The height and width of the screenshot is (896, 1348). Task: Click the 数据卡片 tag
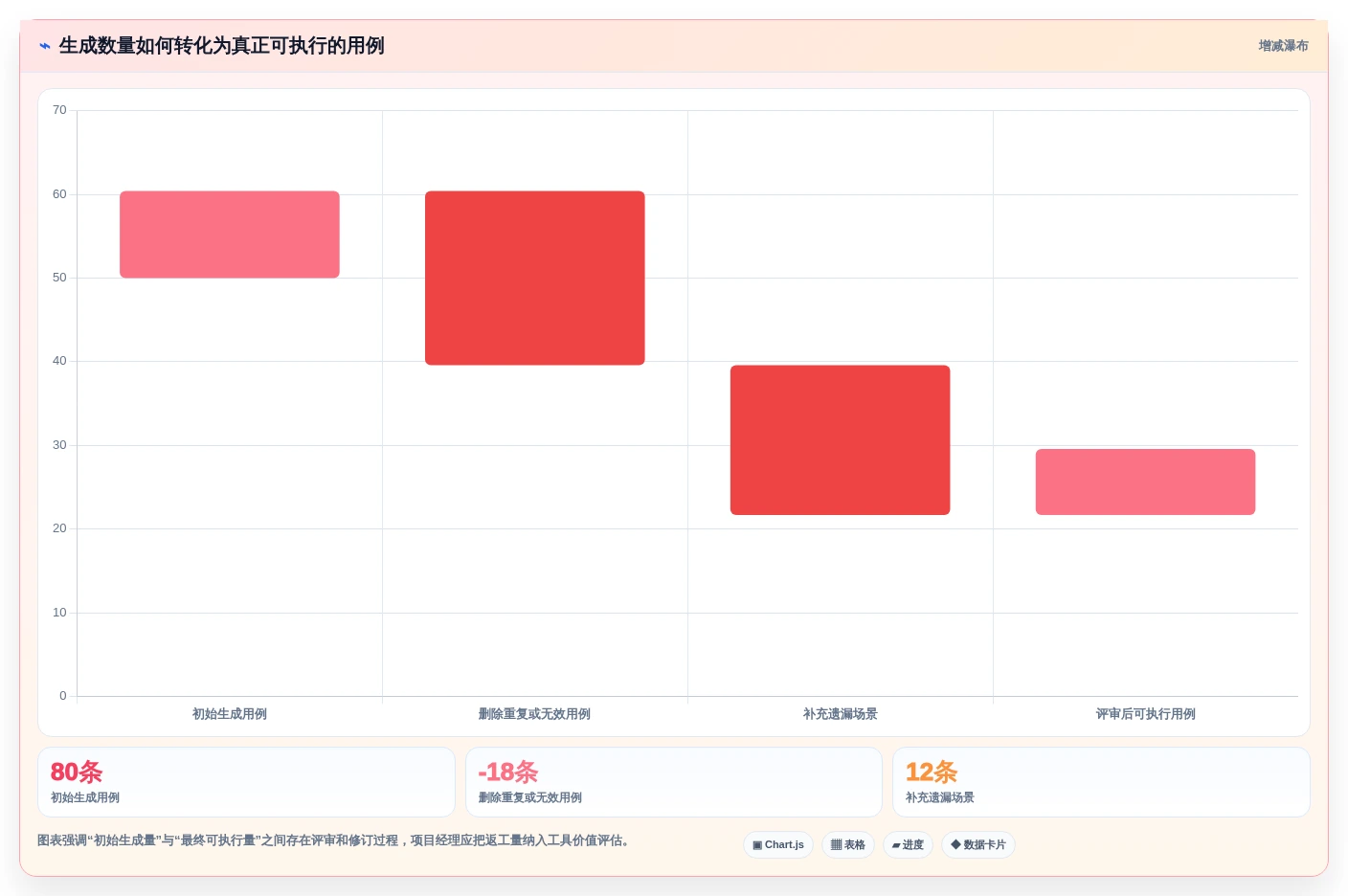click(978, 844)
